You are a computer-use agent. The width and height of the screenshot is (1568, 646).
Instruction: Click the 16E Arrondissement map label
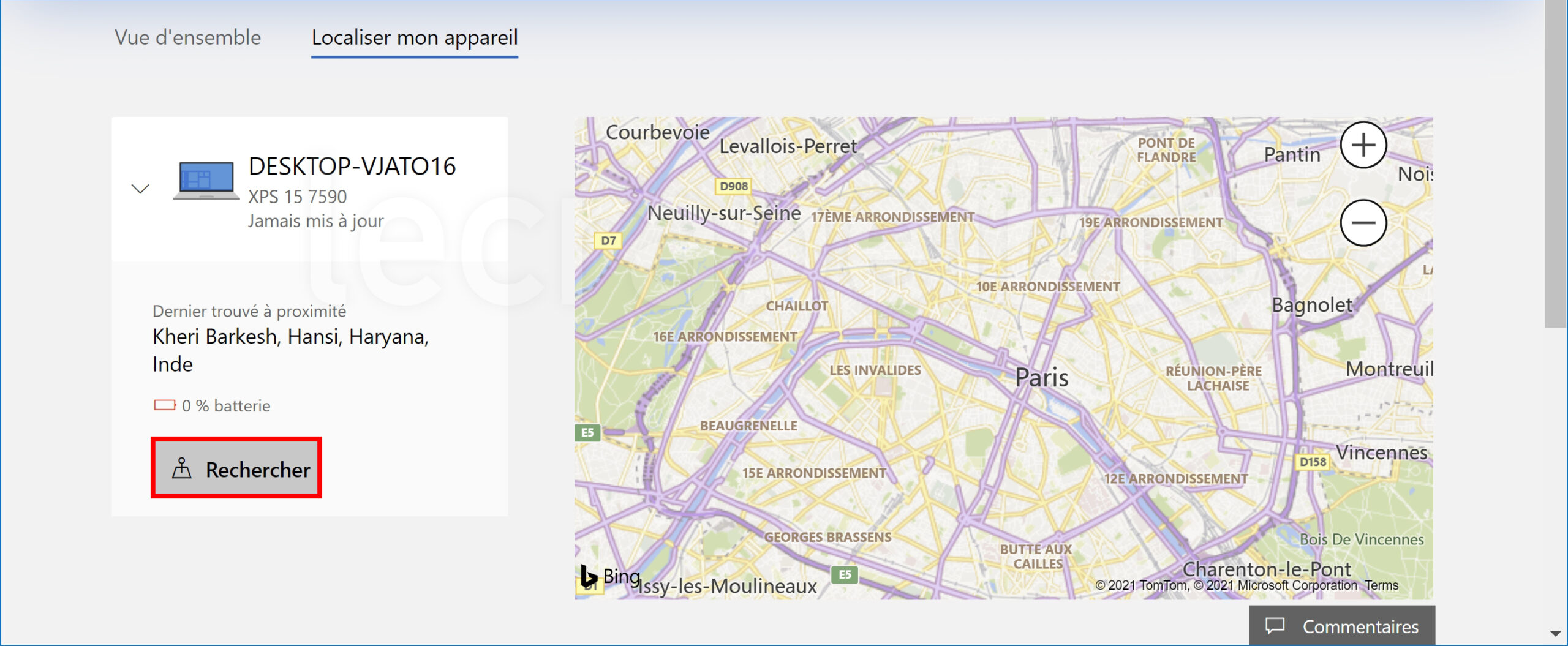725,337
